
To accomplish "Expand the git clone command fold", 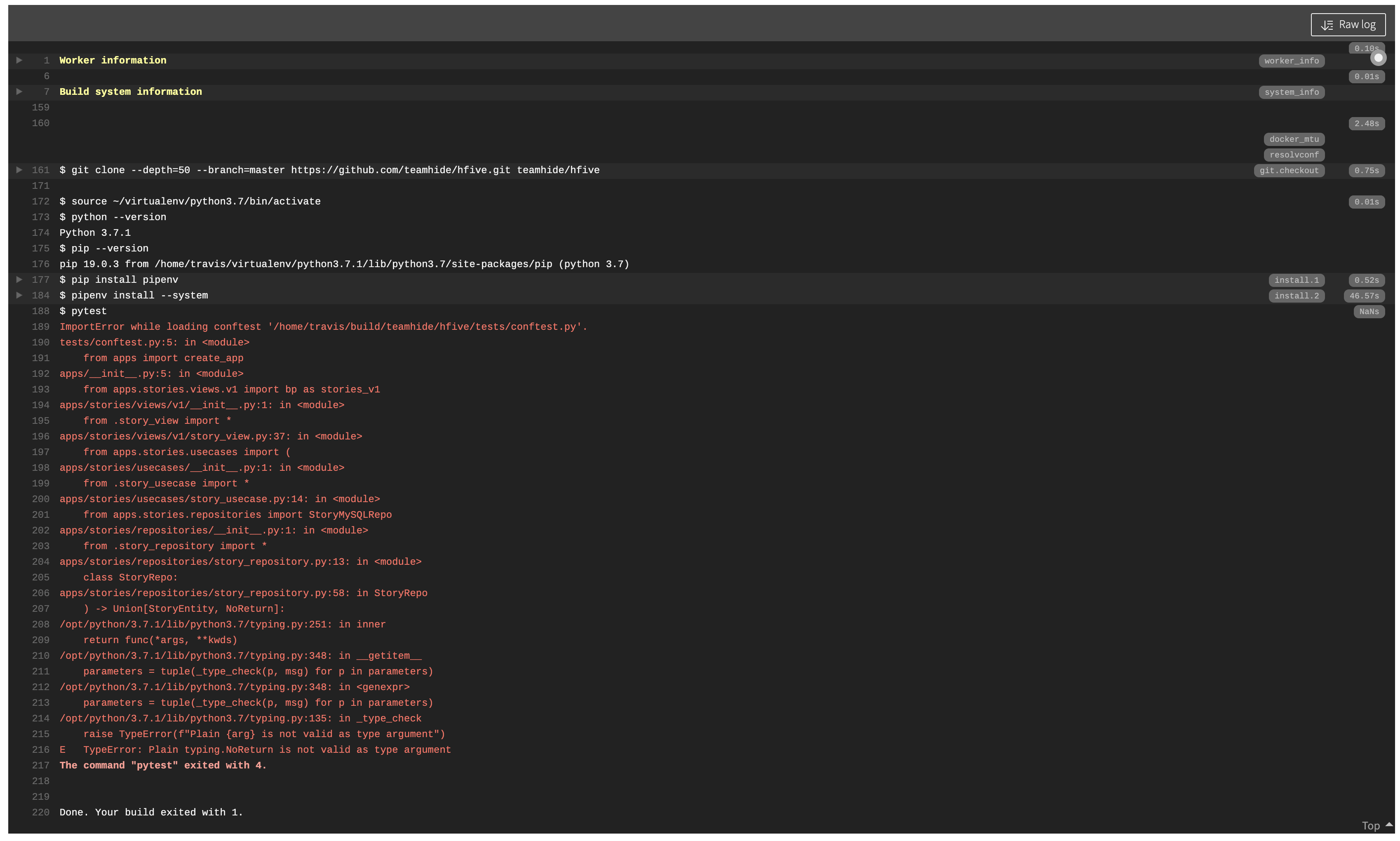I will tap(19, 170).
